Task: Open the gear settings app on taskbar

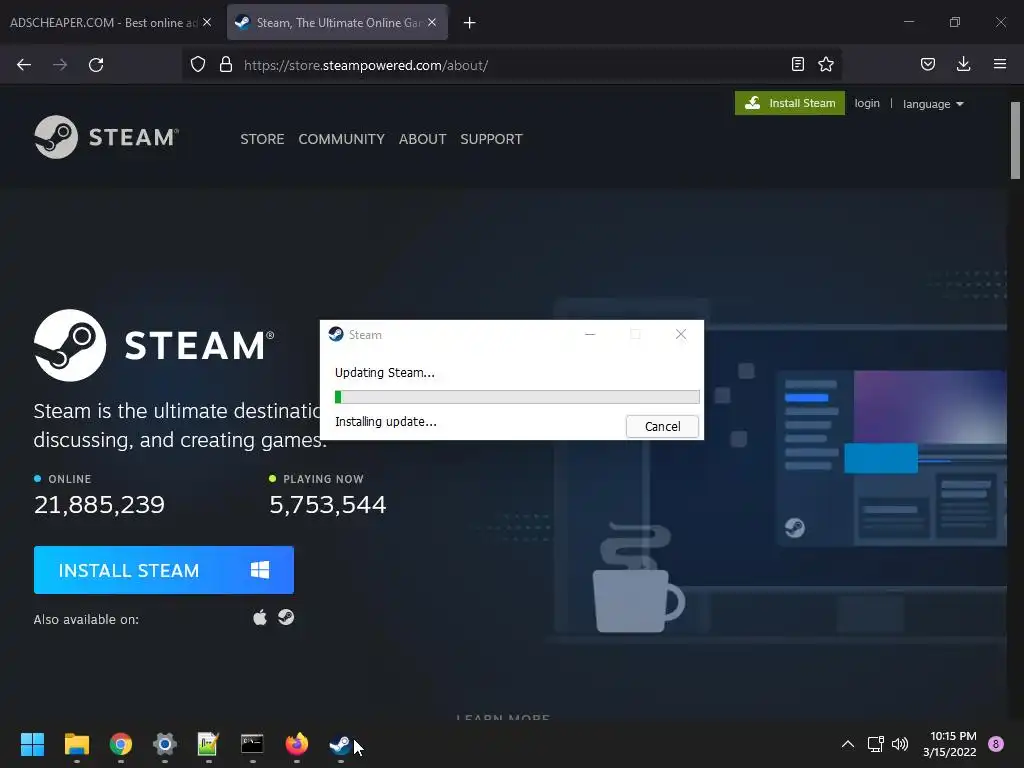Action: point(165,744)
